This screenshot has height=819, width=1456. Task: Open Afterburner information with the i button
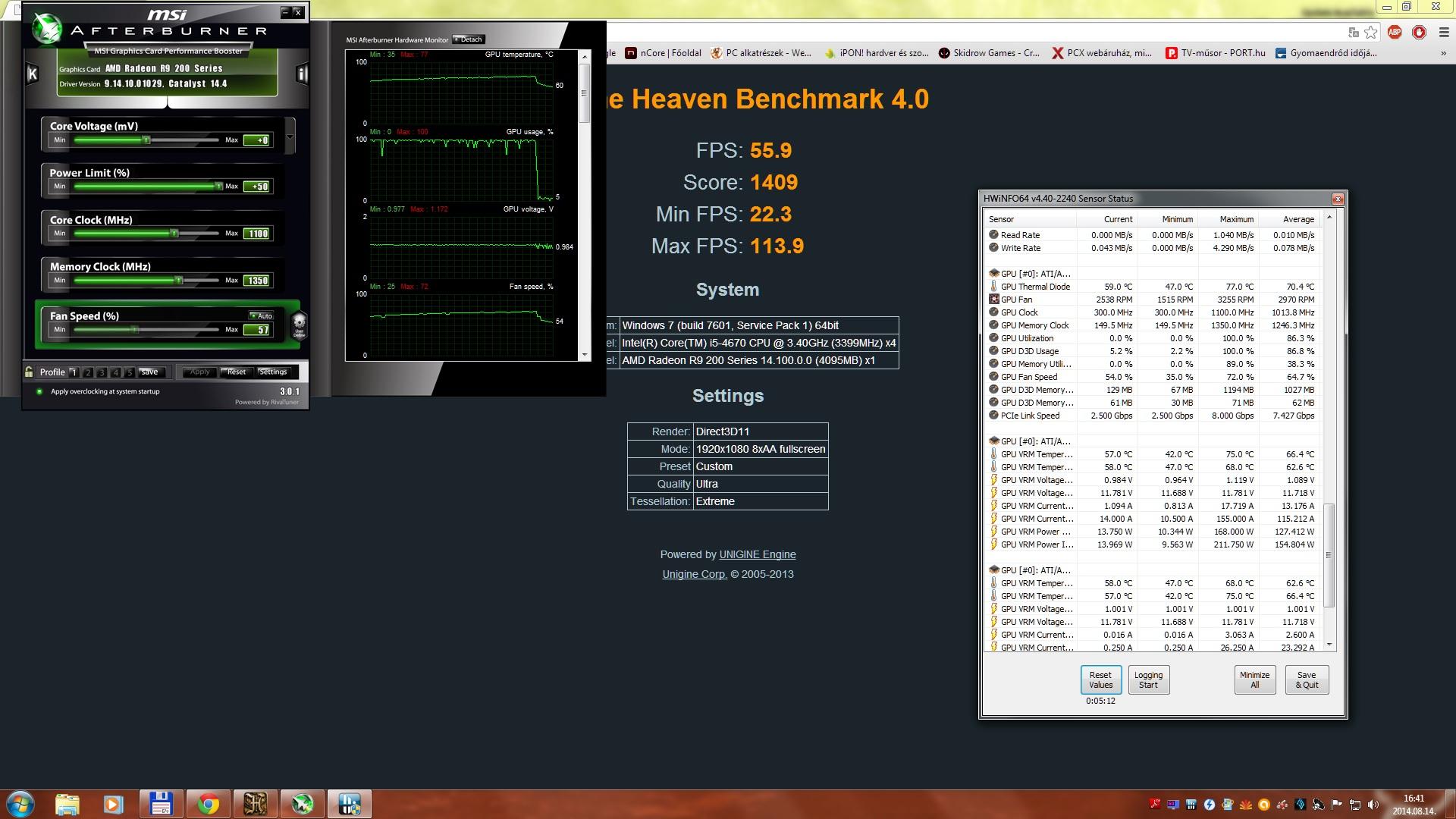coord(302,74)
